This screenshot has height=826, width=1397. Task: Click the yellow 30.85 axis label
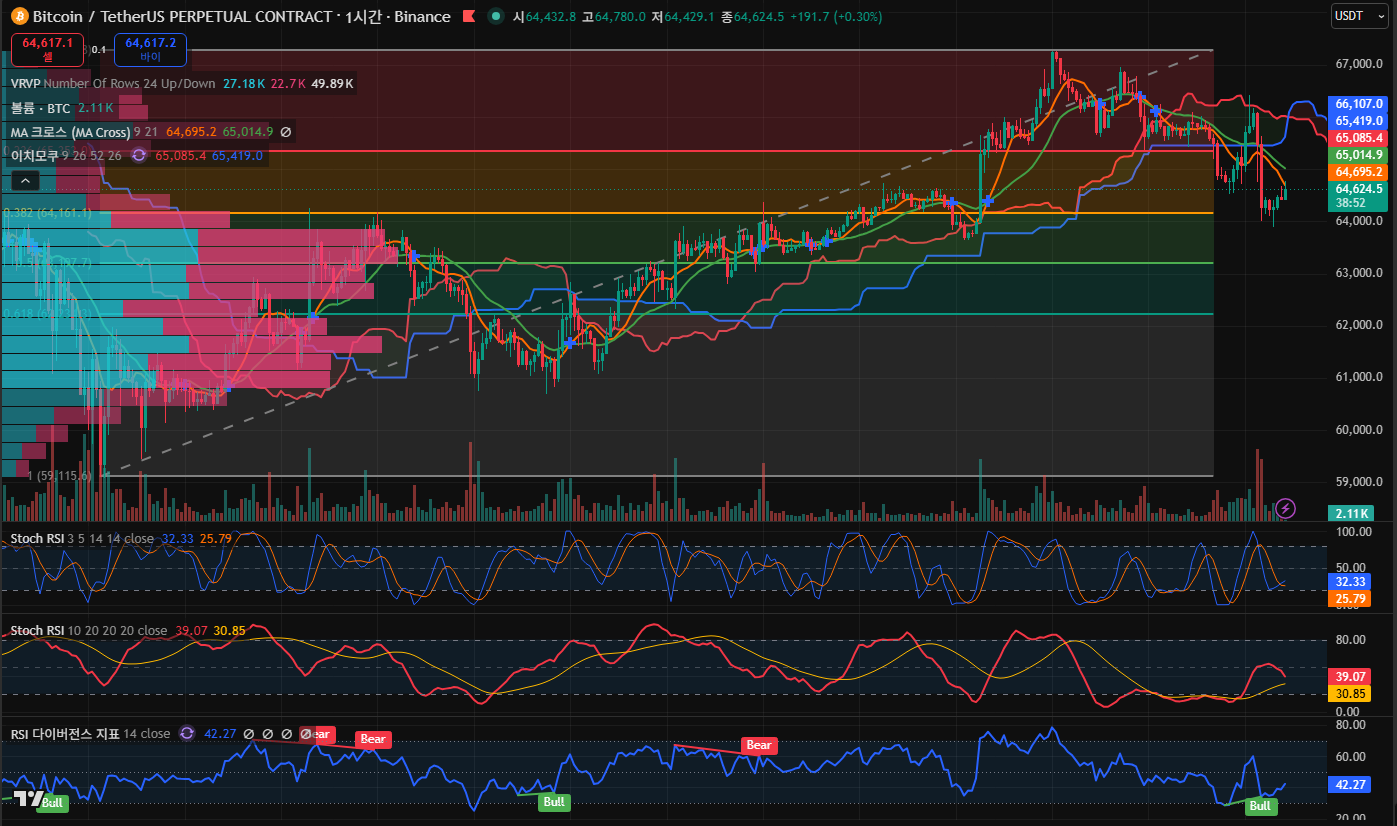click(1351, 693)
